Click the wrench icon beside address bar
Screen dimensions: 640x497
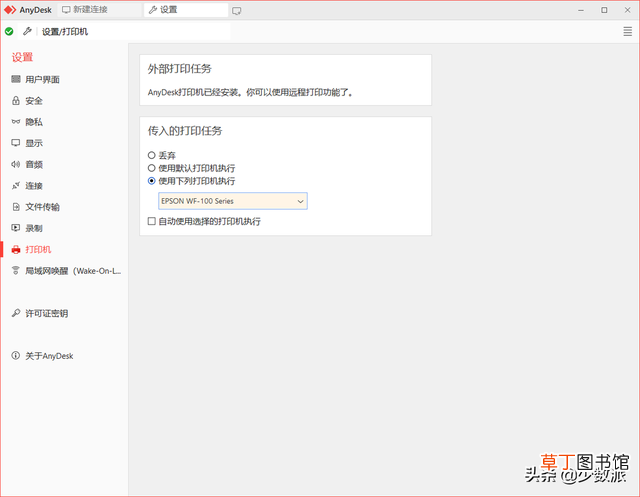point(27,31)
